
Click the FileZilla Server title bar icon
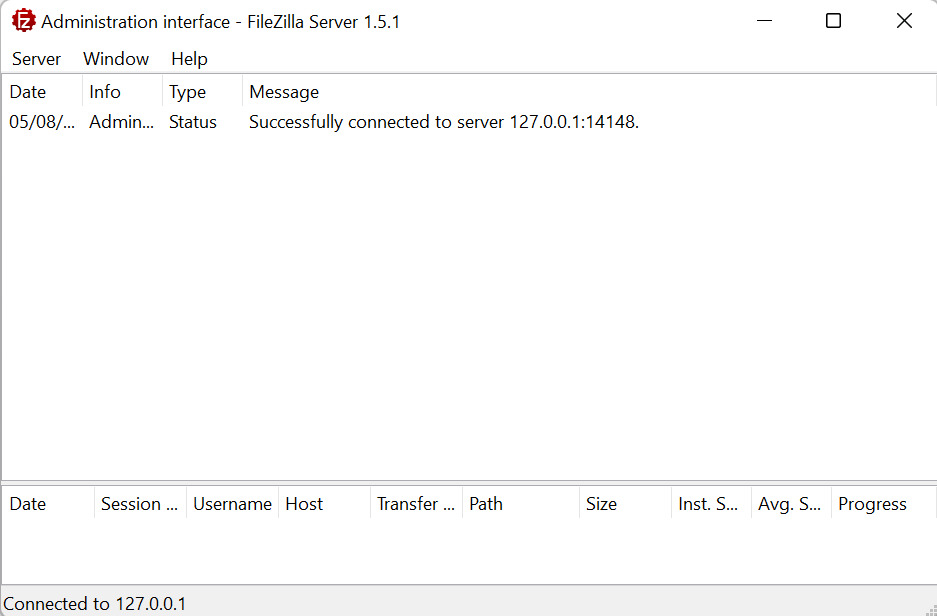coord(24,22)
